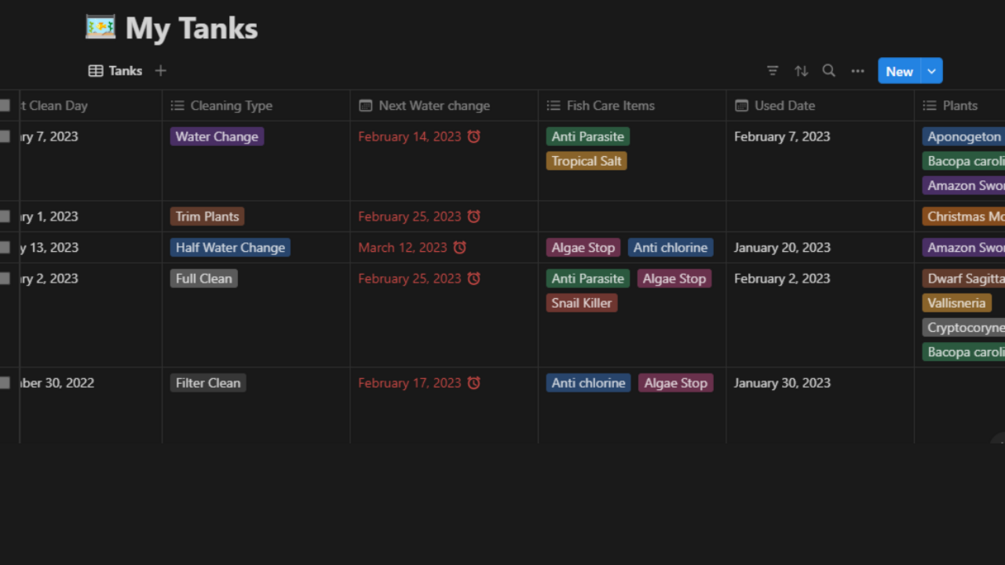Toggle checkbox in the Filter Clean row
Viewport: 1005px width, 565px height.
pos(5,383)
